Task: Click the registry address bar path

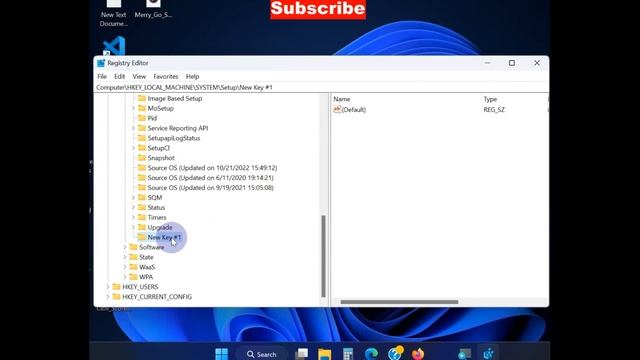Action: tap(184, 87)
